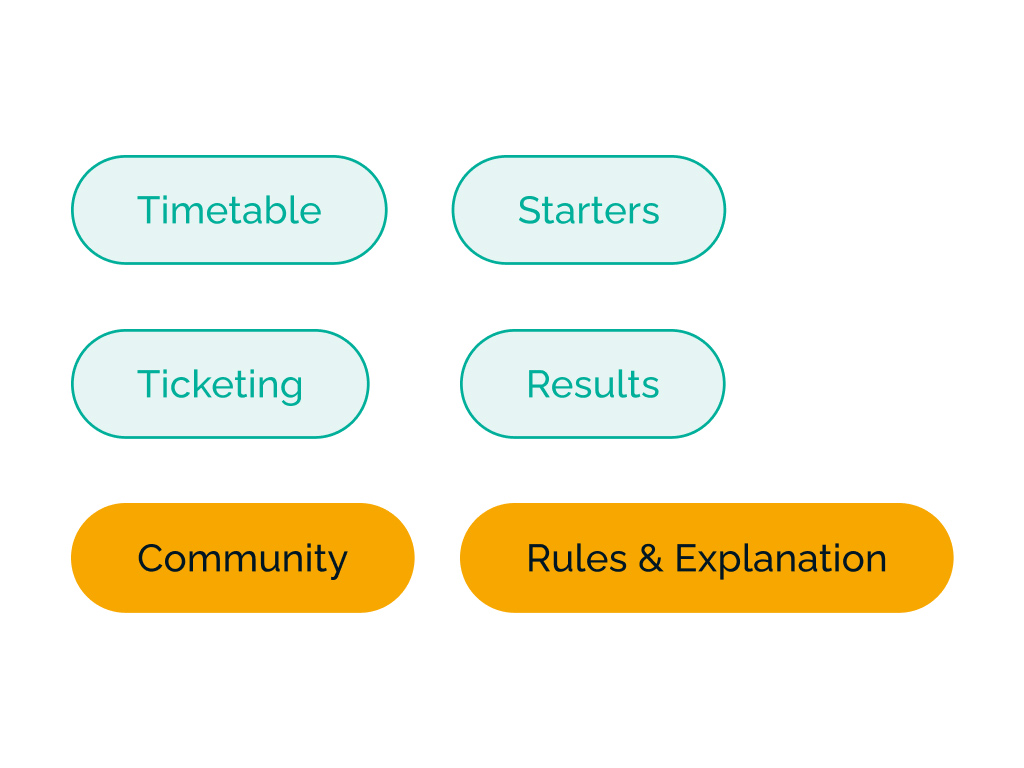Tap the teal Starters chip

tap(588, 210)
